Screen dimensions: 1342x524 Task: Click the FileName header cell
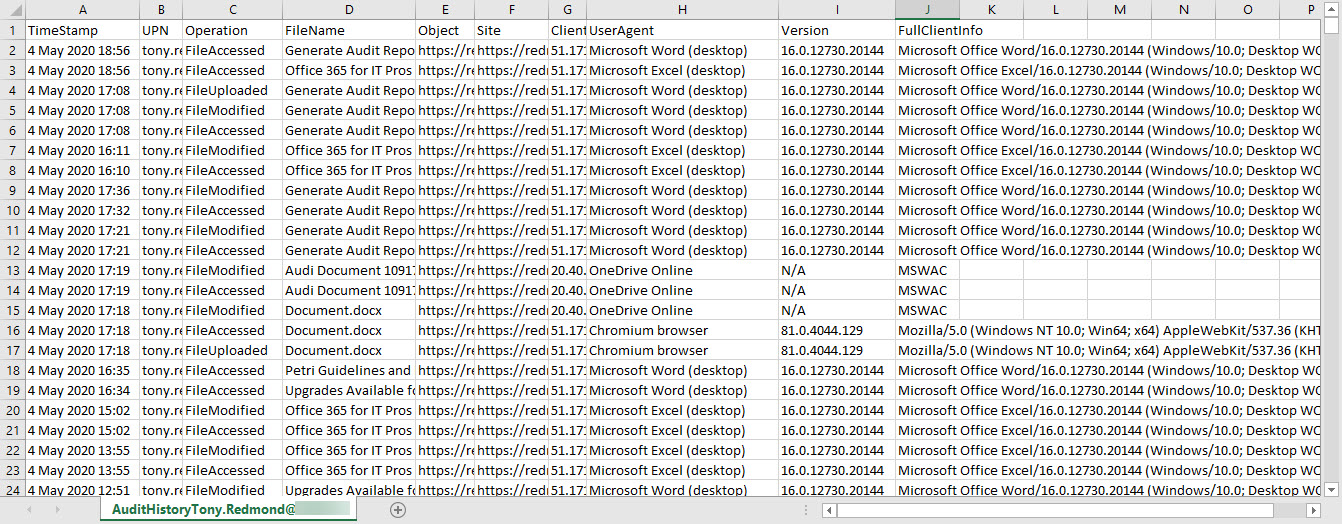tap(348, 30)
